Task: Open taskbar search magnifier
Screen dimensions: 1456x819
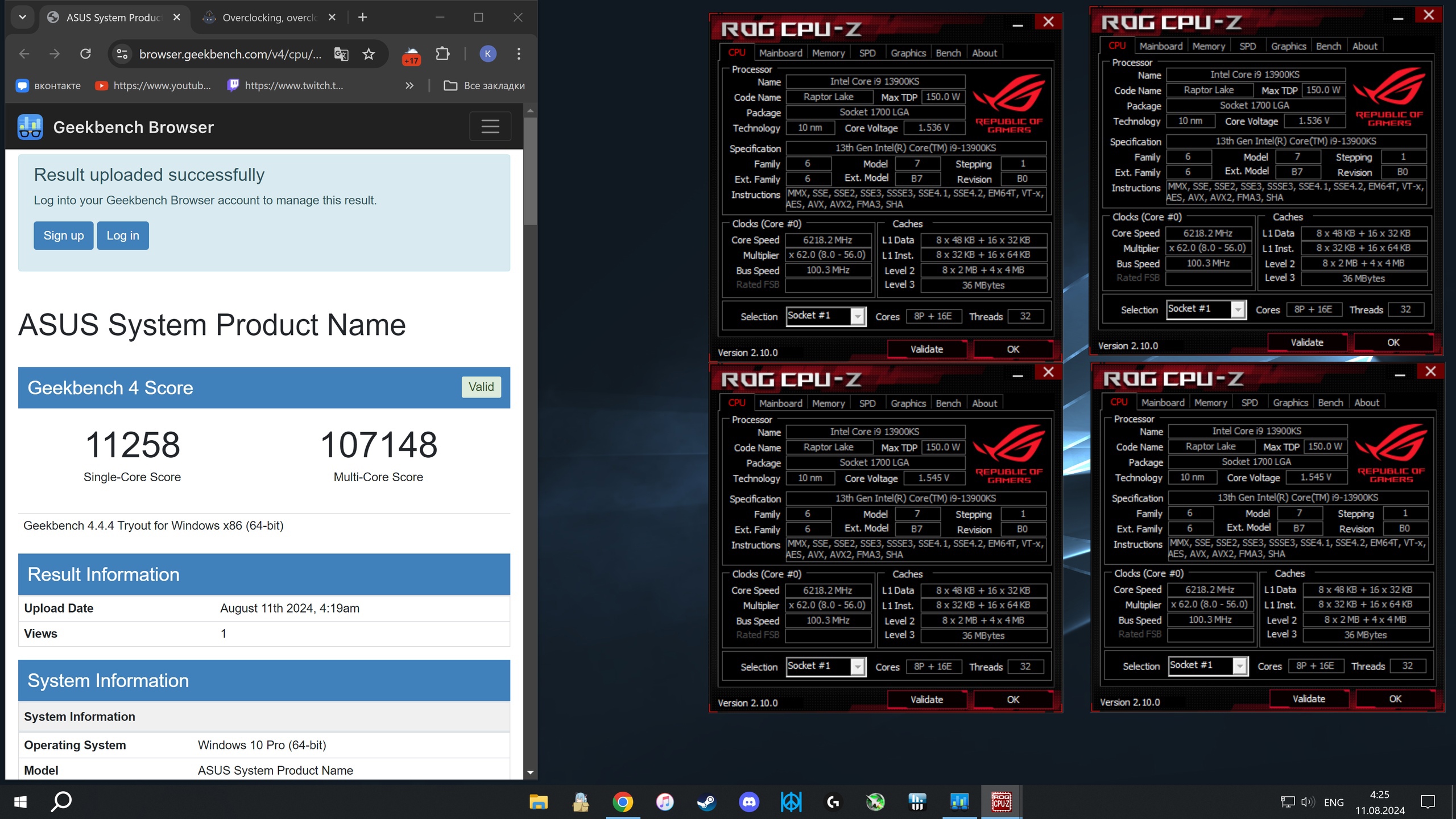Action: 61,802
